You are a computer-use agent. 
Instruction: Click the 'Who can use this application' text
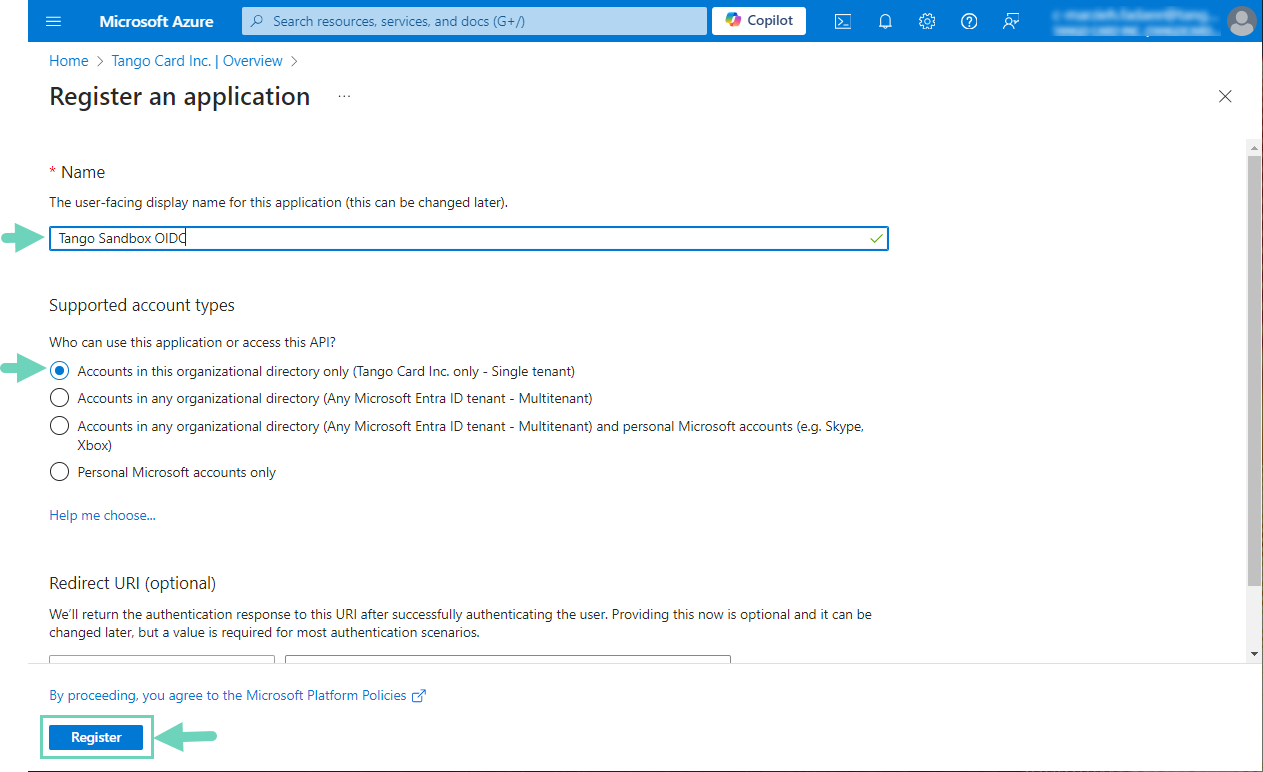192,342
